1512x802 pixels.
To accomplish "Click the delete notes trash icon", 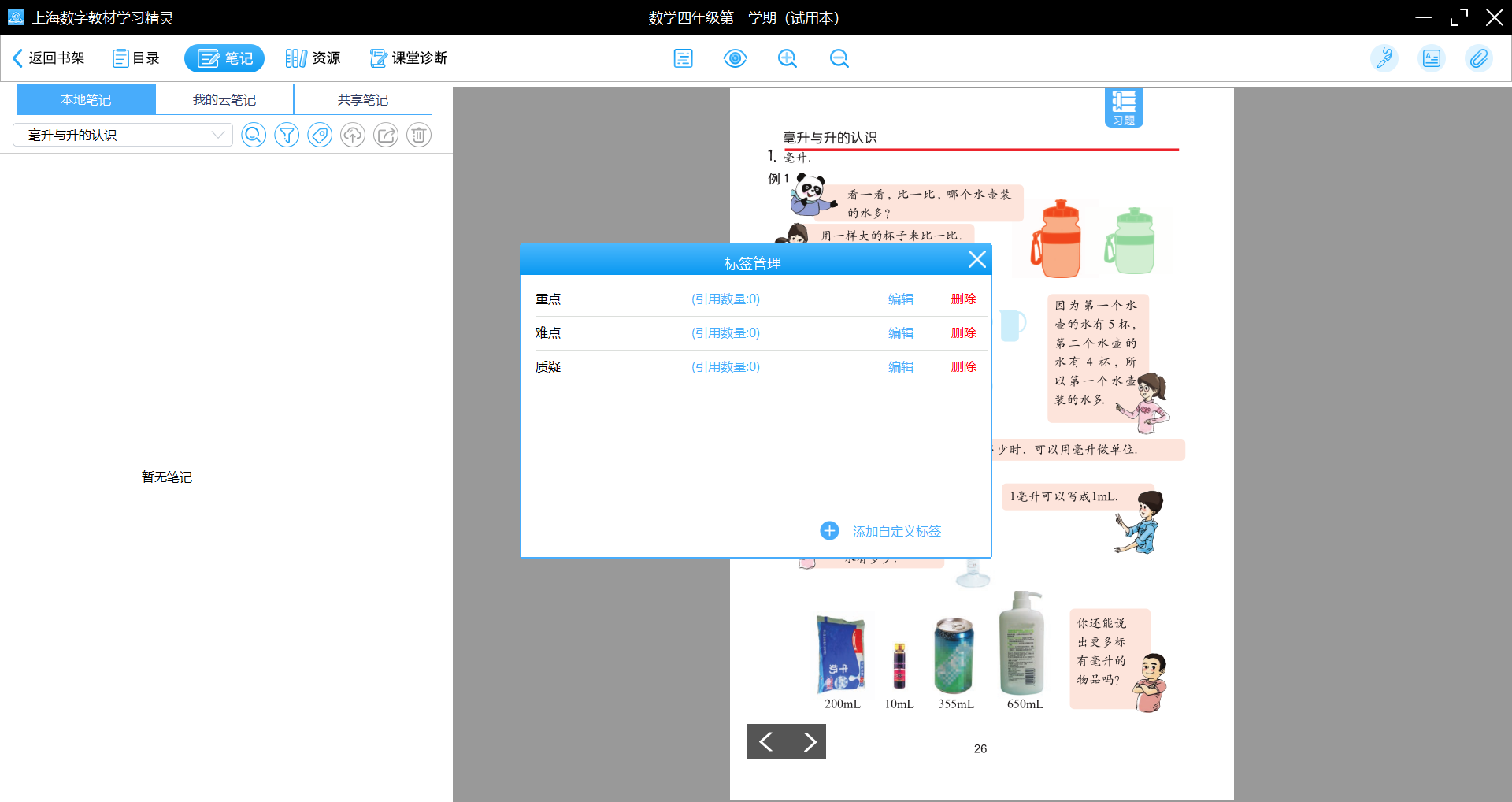I will 419,136.
